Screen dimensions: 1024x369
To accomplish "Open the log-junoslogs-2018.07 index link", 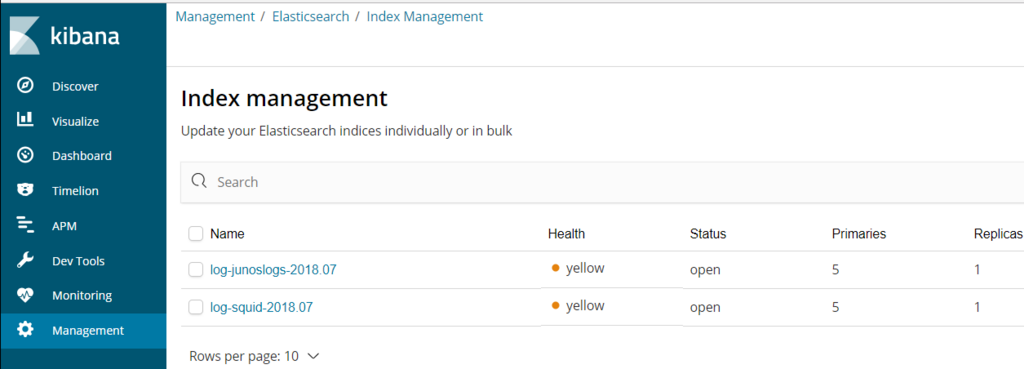I will pos(273,269).
